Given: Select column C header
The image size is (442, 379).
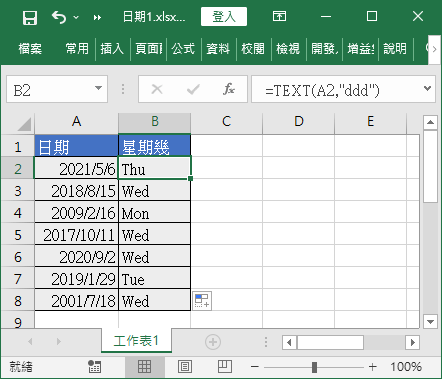Looking at the screenshot, I should click(x=227, y=122).
